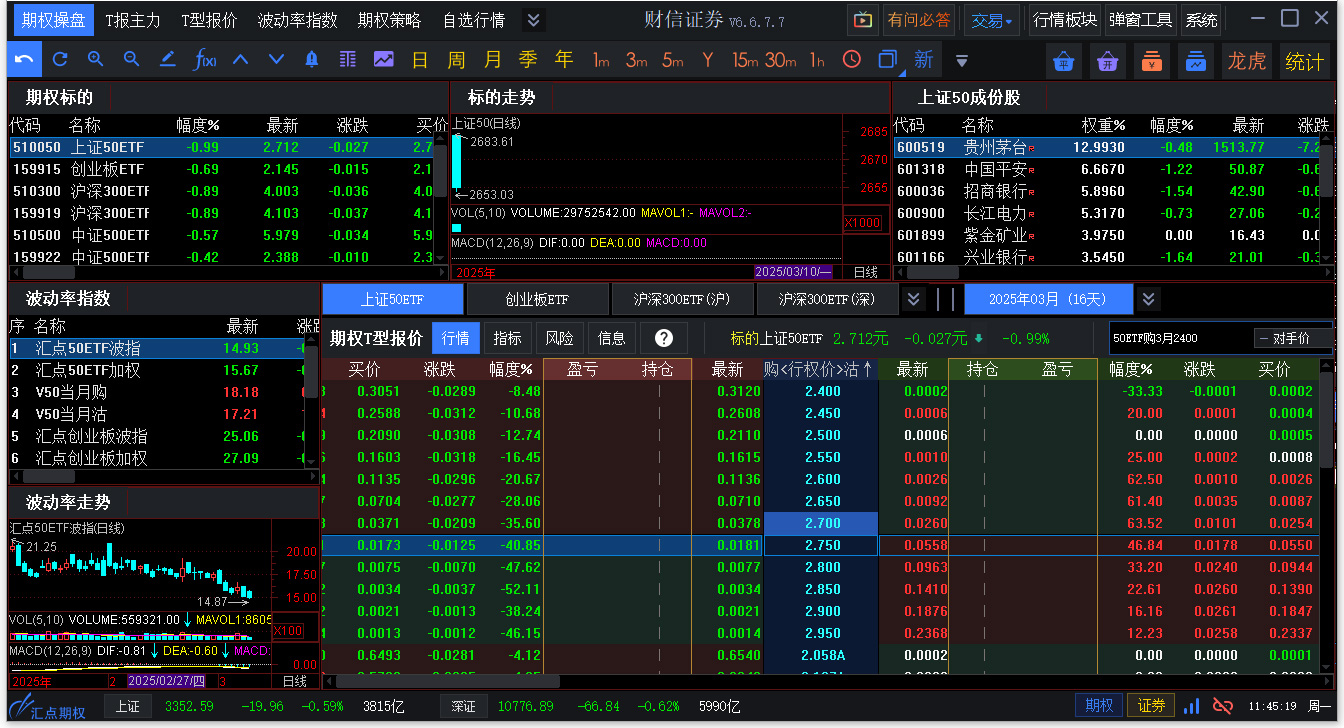Viewport: 1344px width, 728px height.
Task: Click the red broken-link icon in status bar
Action: 1222,705
